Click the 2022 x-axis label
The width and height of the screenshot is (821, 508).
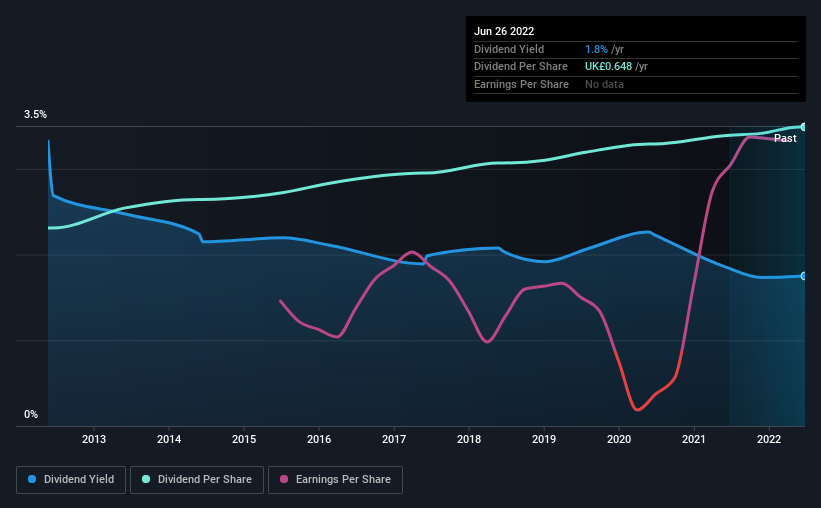click(x=769, y=439)
